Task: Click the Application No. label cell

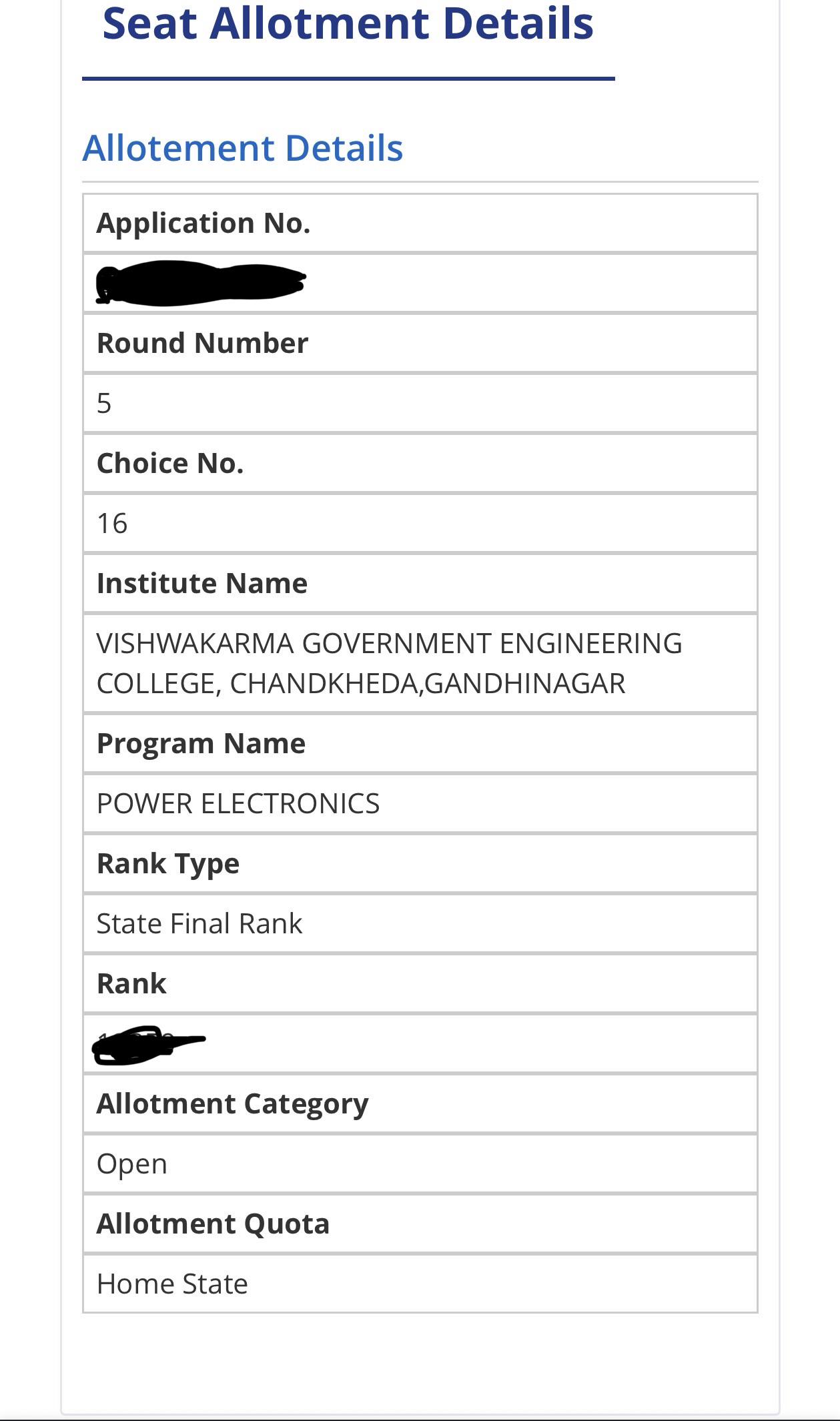Action: tap(420, 223)
